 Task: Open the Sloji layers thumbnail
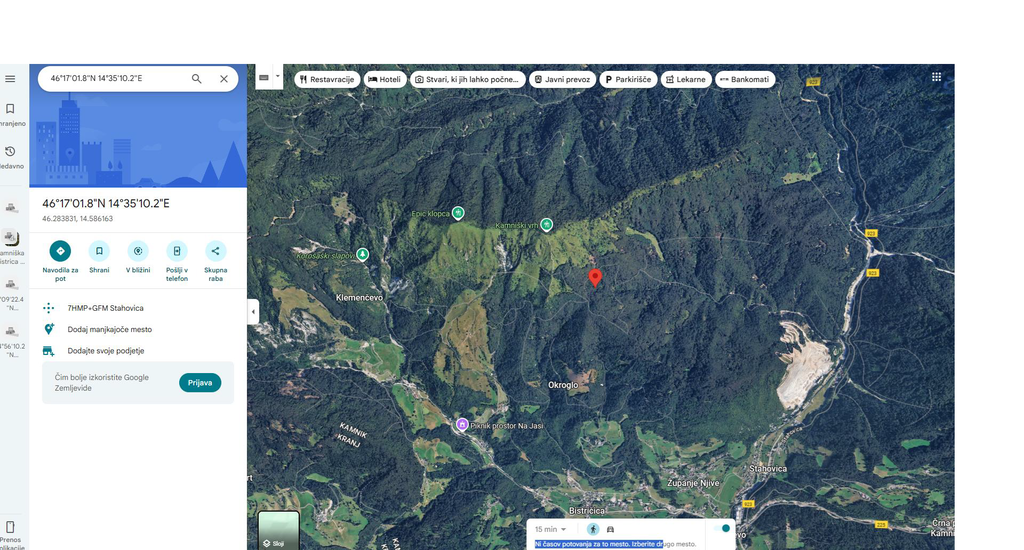[278, 530]
